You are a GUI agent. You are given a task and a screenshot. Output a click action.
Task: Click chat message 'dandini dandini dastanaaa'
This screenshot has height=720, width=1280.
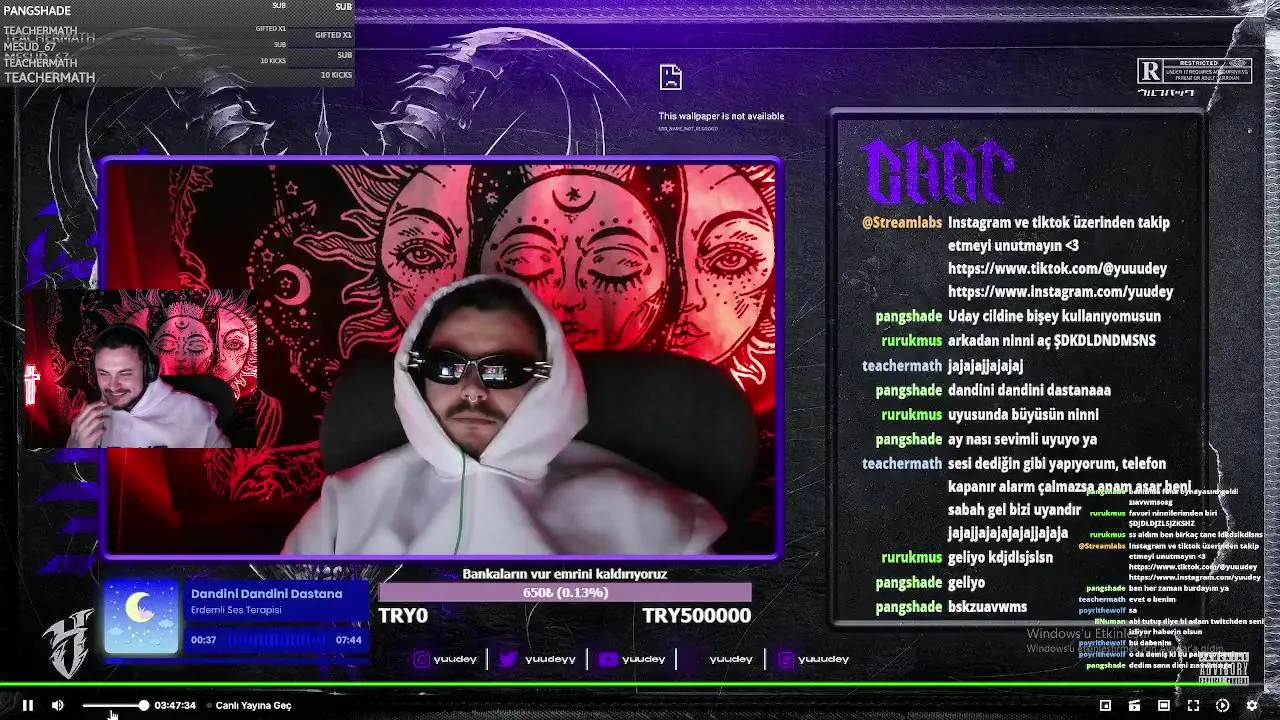tap(1029, 390)
